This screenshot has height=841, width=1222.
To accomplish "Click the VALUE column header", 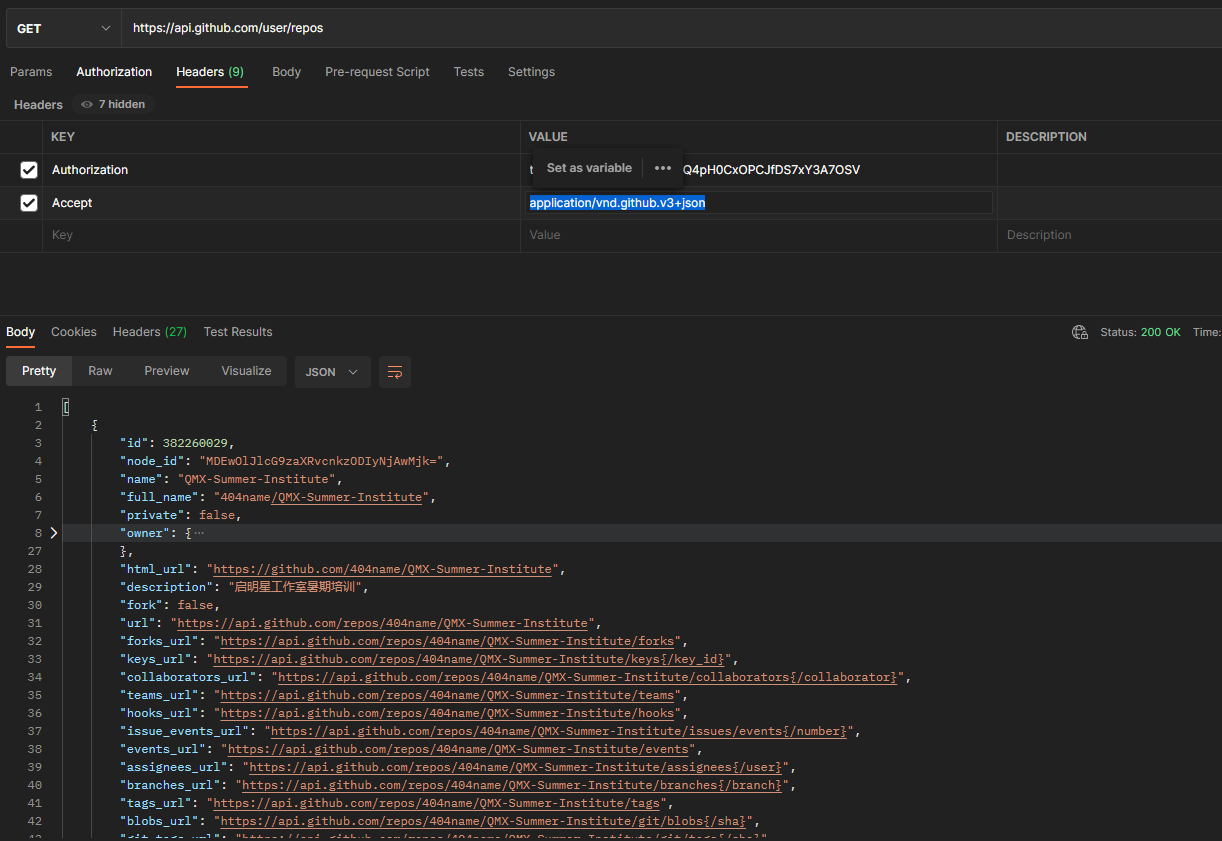I will [x=548, y=137].
